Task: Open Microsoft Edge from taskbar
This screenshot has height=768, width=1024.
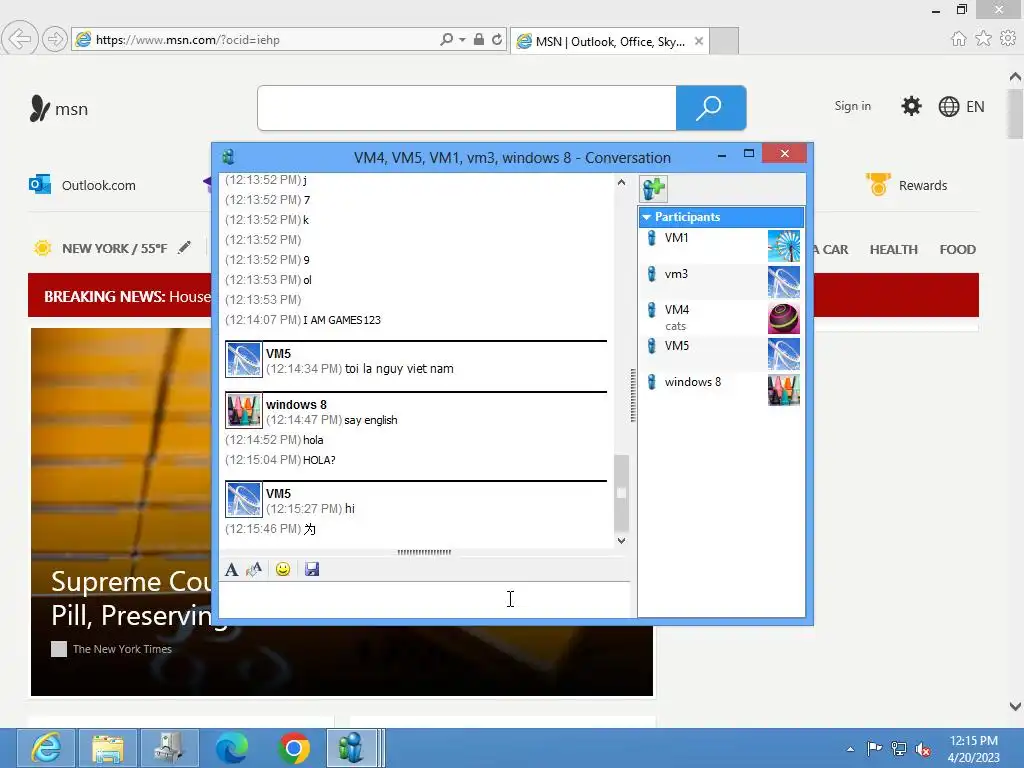Action: pos(231,748)
